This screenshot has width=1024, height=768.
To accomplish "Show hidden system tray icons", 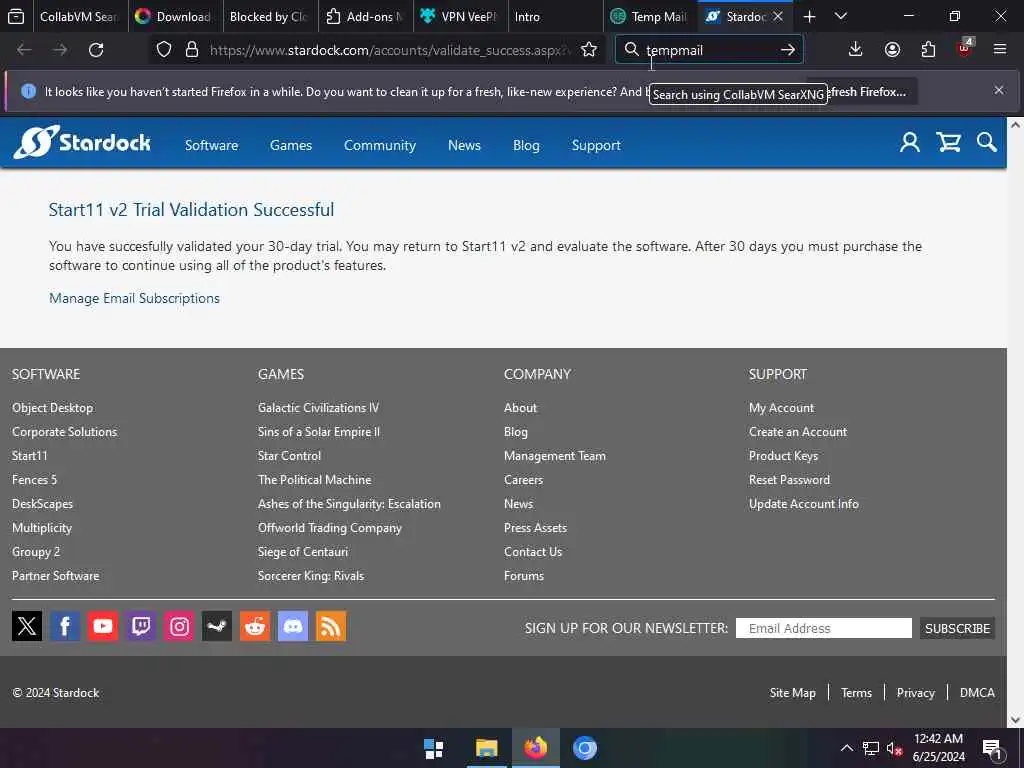I will coord(846,748).
